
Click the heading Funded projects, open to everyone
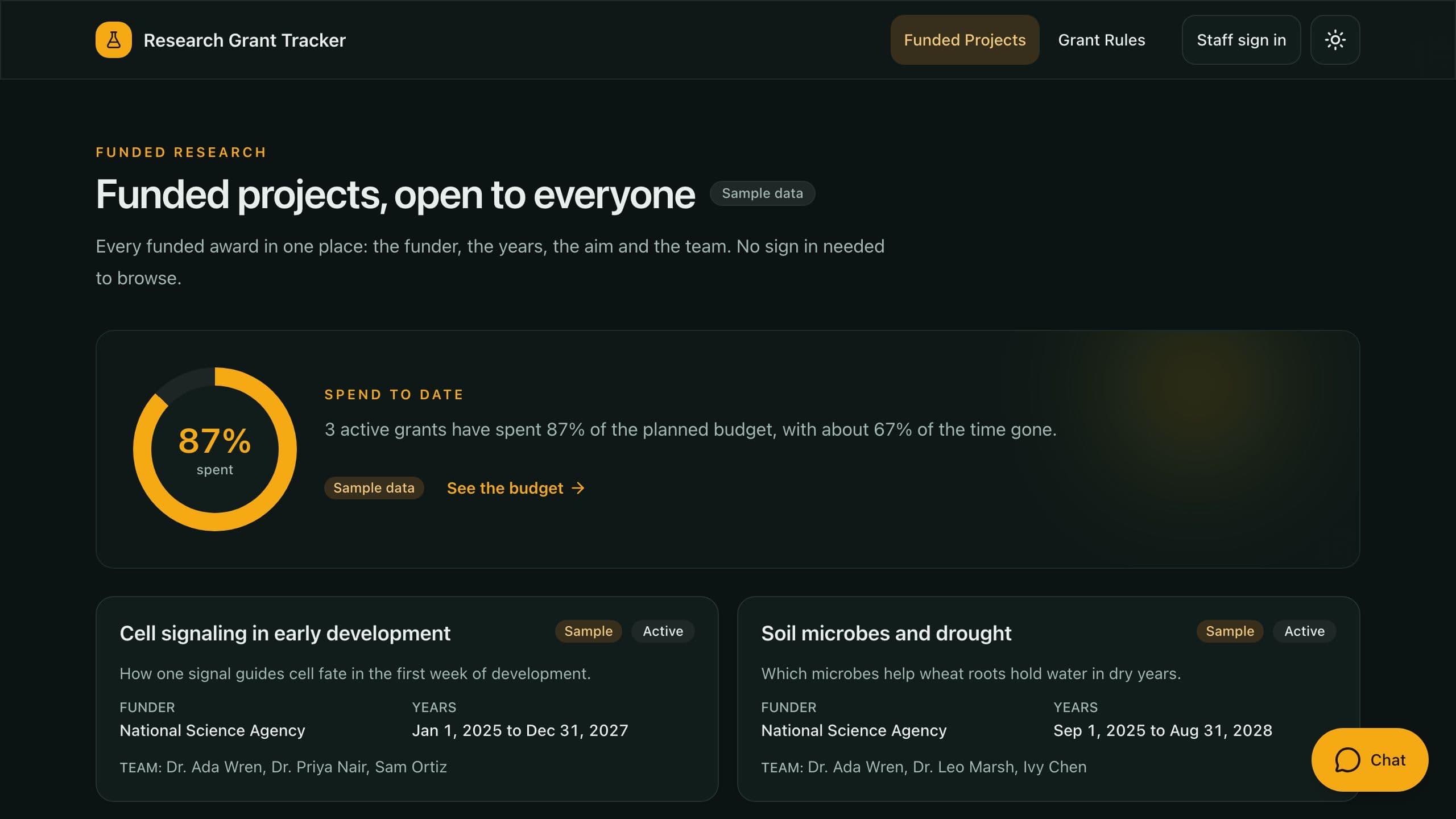pos(395,195)
